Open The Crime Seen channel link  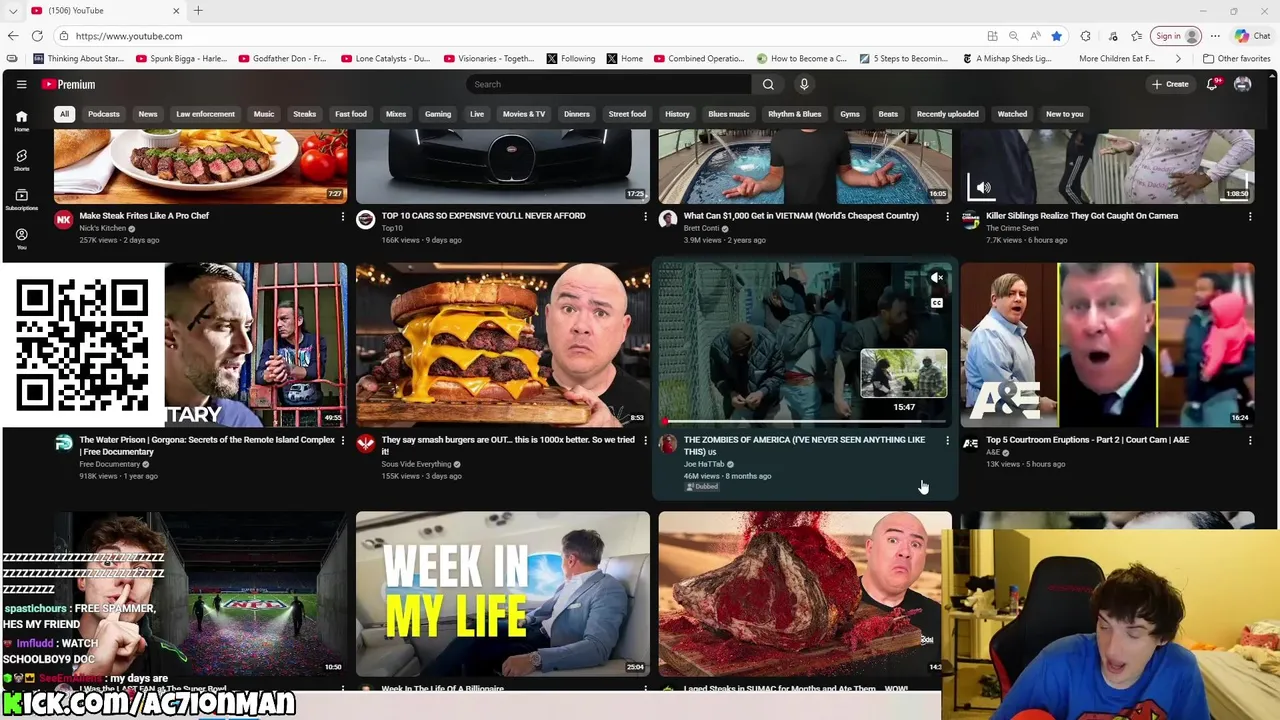click(1012, 228)
